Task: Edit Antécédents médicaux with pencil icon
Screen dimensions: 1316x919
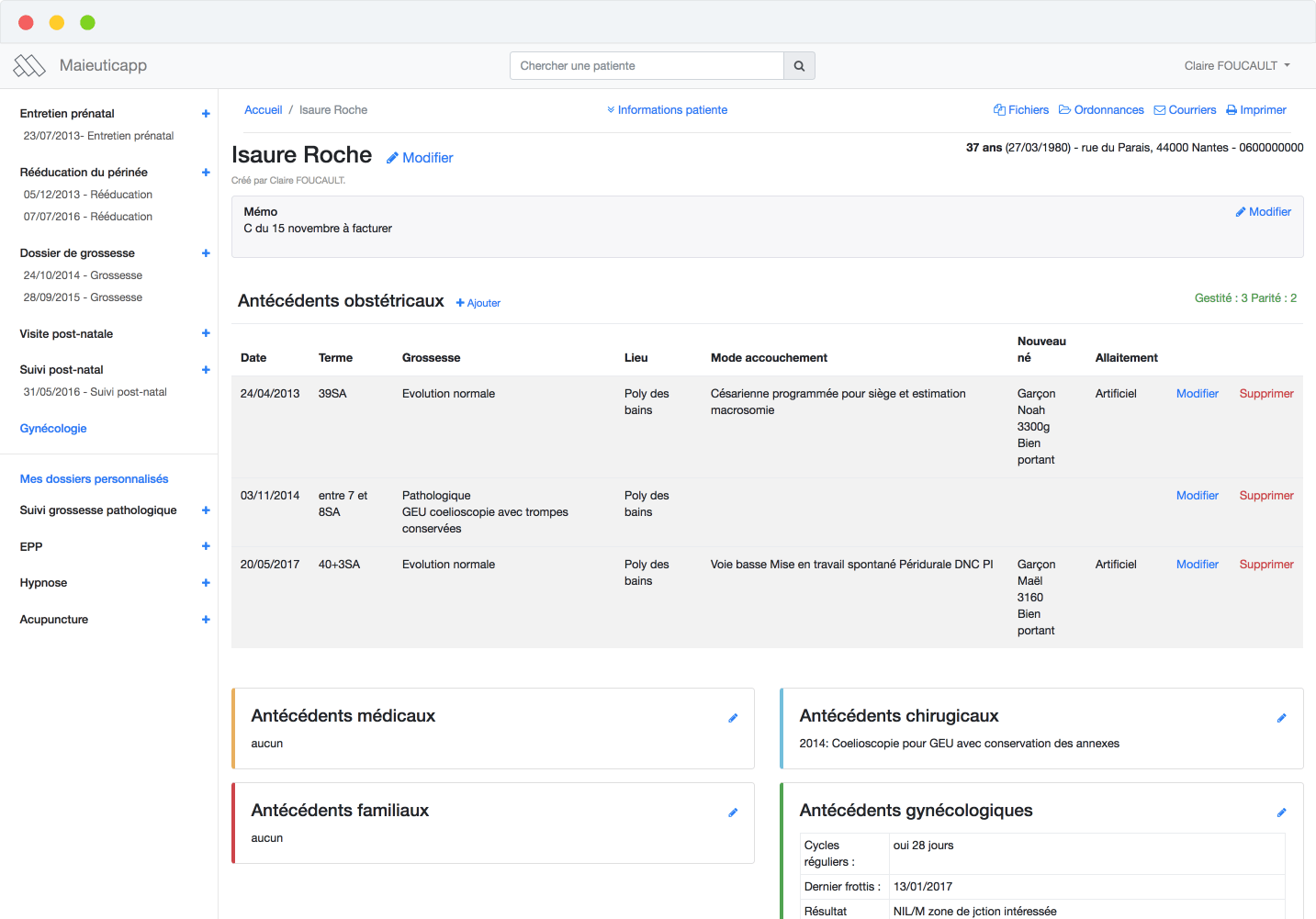Action: [733, 718]
